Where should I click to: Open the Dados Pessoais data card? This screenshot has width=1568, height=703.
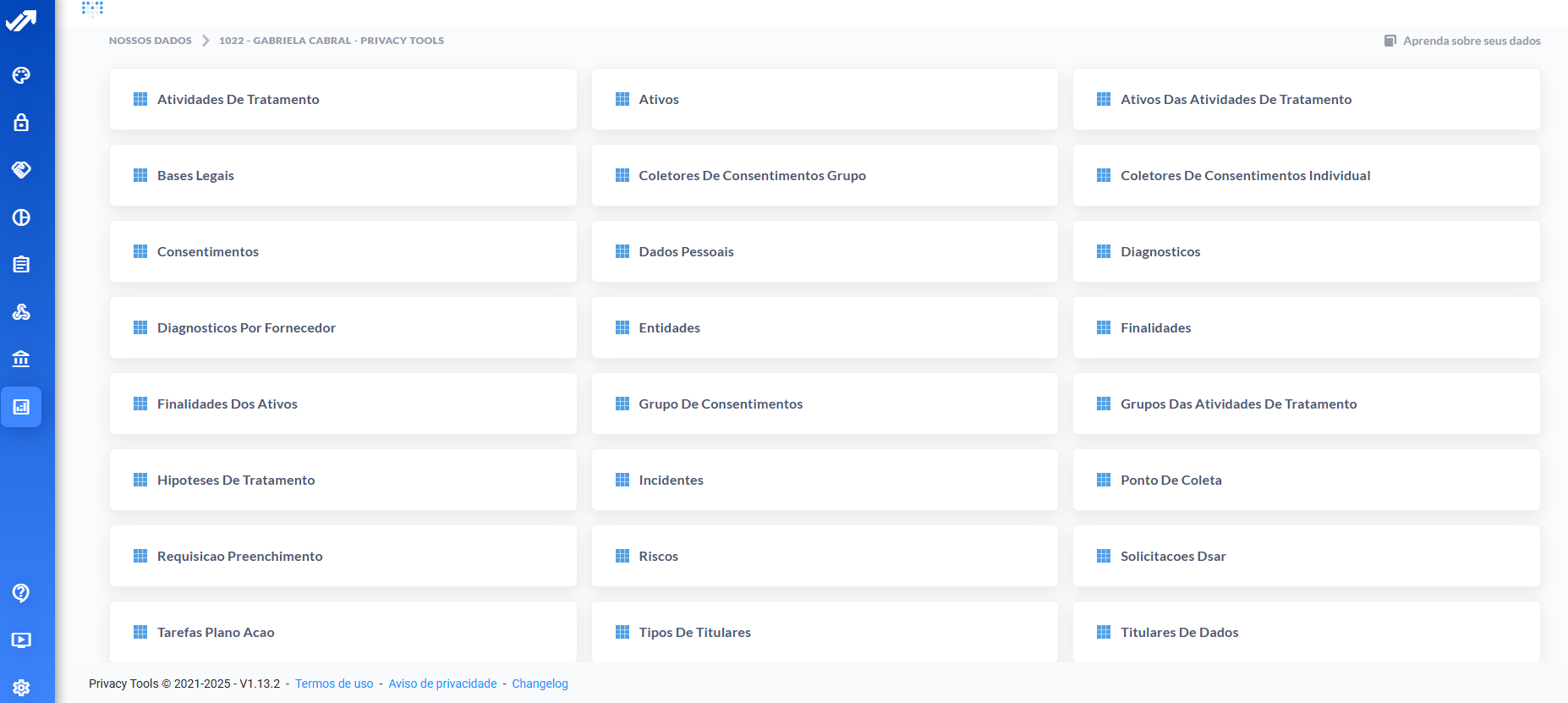(825, 251)
